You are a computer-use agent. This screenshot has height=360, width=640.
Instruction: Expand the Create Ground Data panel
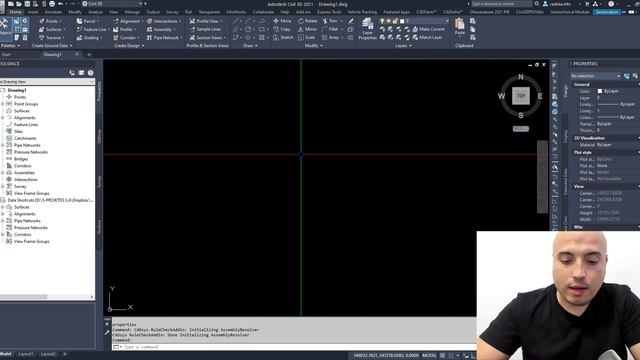(52, 46)
